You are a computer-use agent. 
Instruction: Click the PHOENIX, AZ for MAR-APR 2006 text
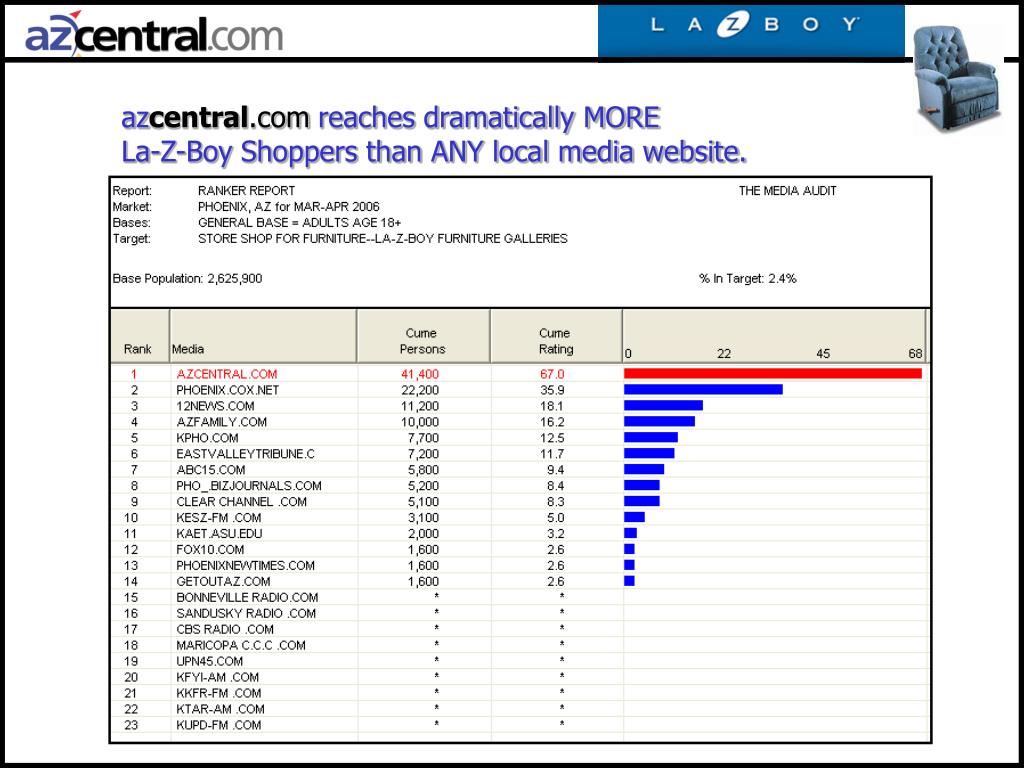[289, 206]
